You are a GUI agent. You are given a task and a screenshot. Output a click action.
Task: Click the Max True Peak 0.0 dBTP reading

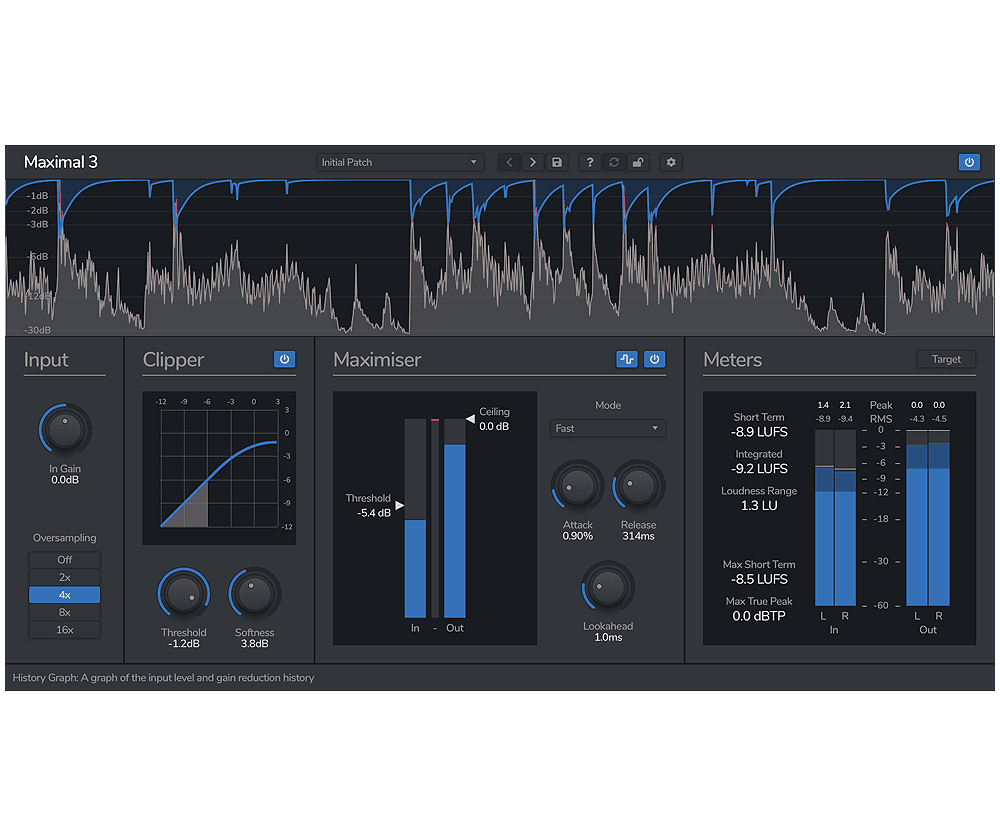pyautogui.click(x=759, y=617)
